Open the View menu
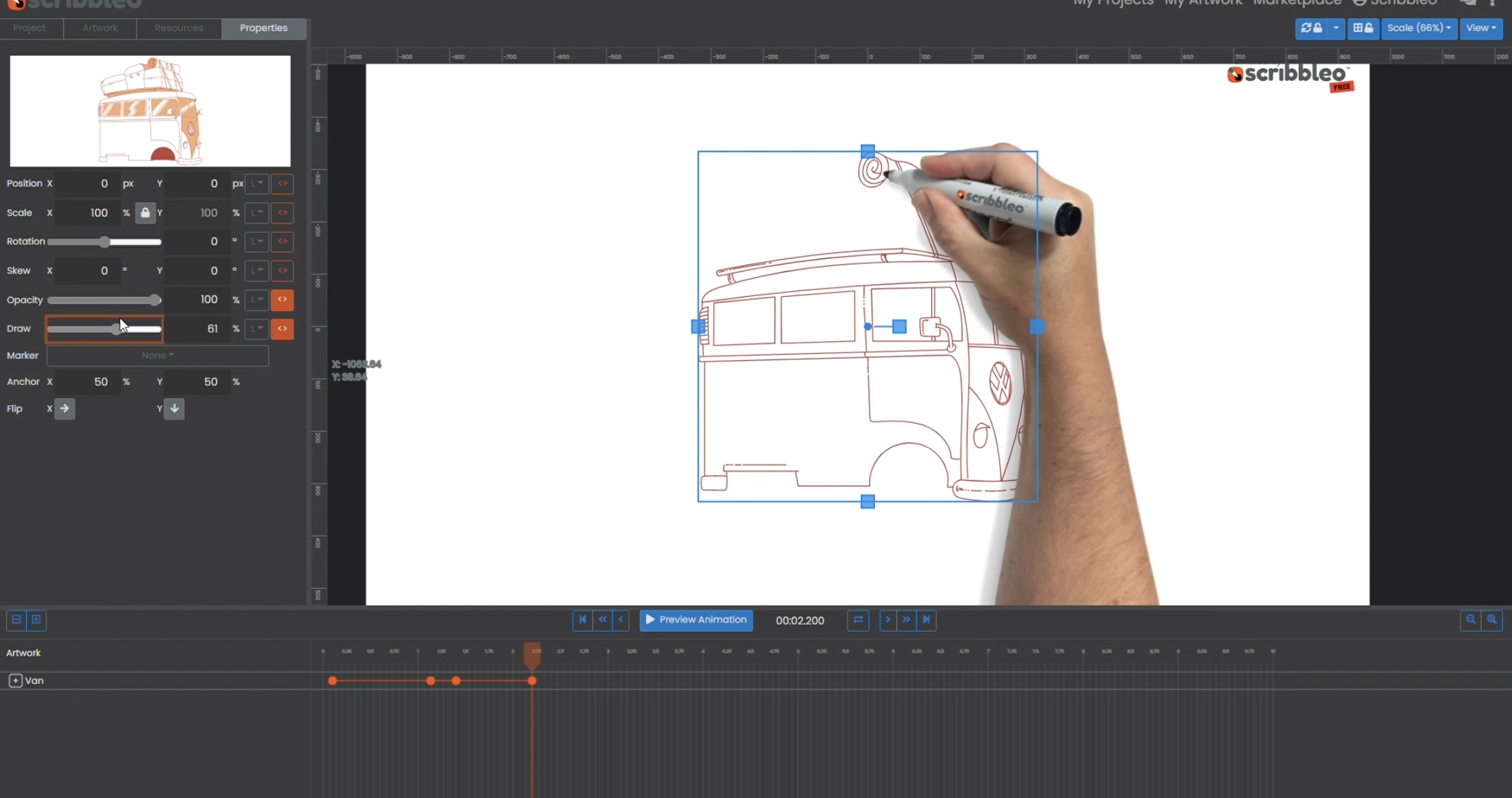The height and width of the screenshot is (798, 1512). click(x=1481, y=28)
